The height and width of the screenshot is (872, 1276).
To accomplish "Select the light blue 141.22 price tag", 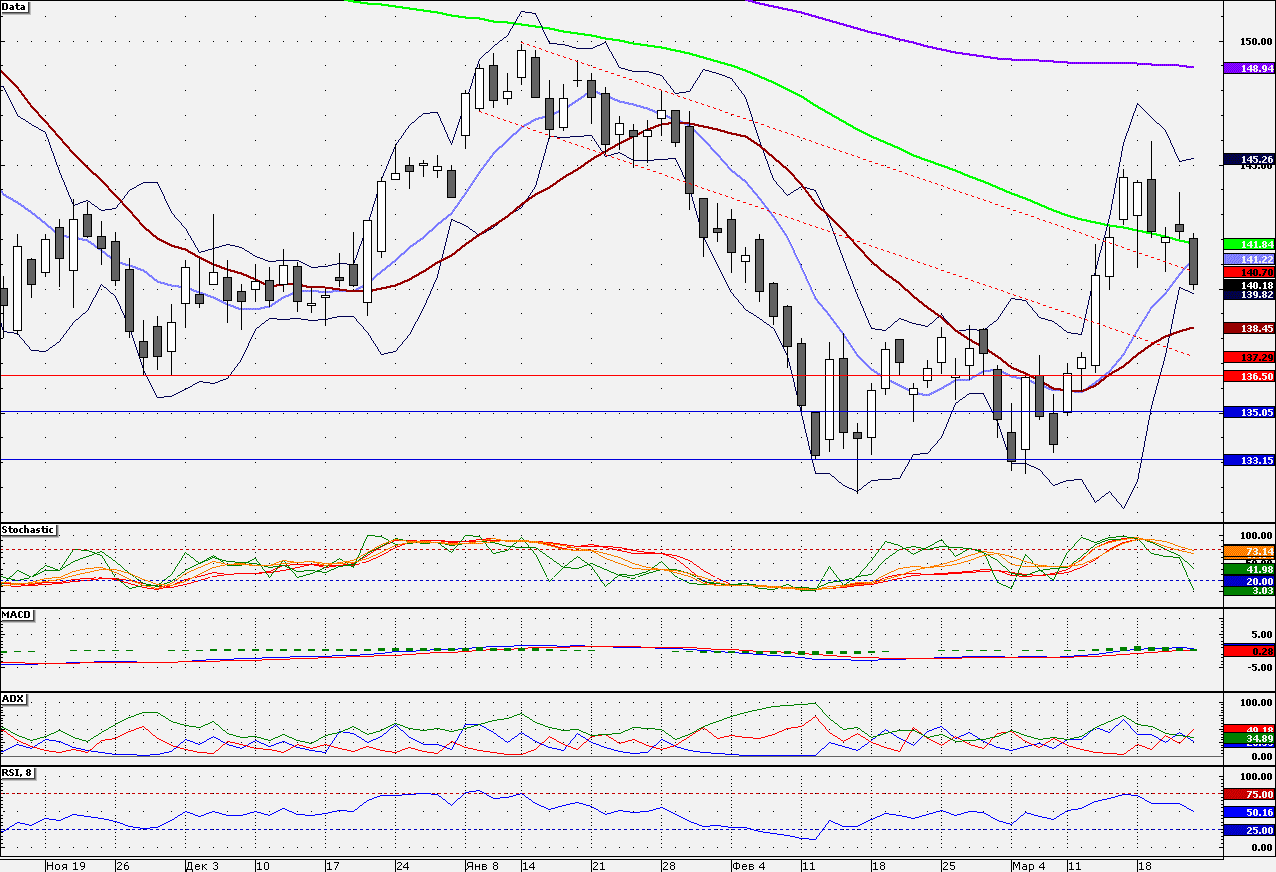I will point(1248,259).
